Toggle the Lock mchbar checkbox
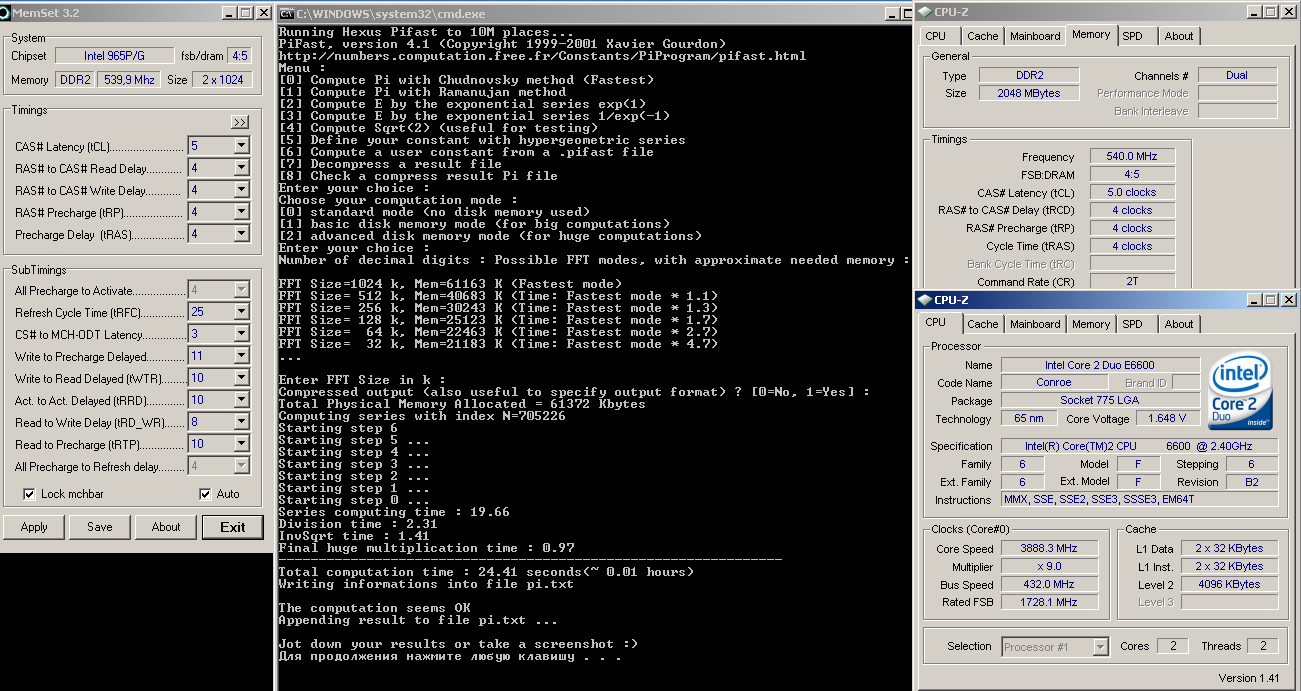This screenshot has width=1301, height=691. click(x=30, y=494)
